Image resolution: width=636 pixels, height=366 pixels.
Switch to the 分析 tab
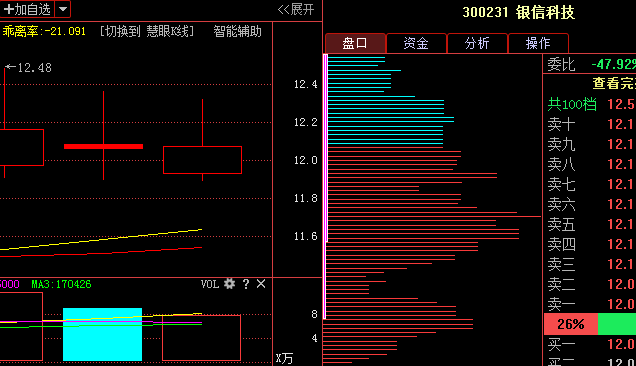[x=477, y=43]
